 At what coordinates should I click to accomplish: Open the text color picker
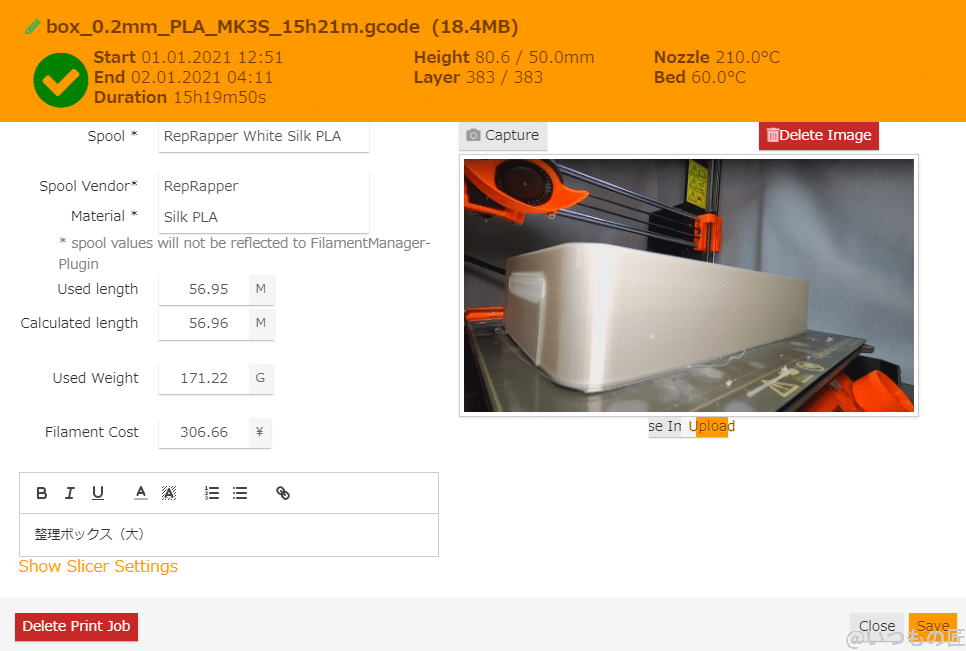(x=141, y=493)
